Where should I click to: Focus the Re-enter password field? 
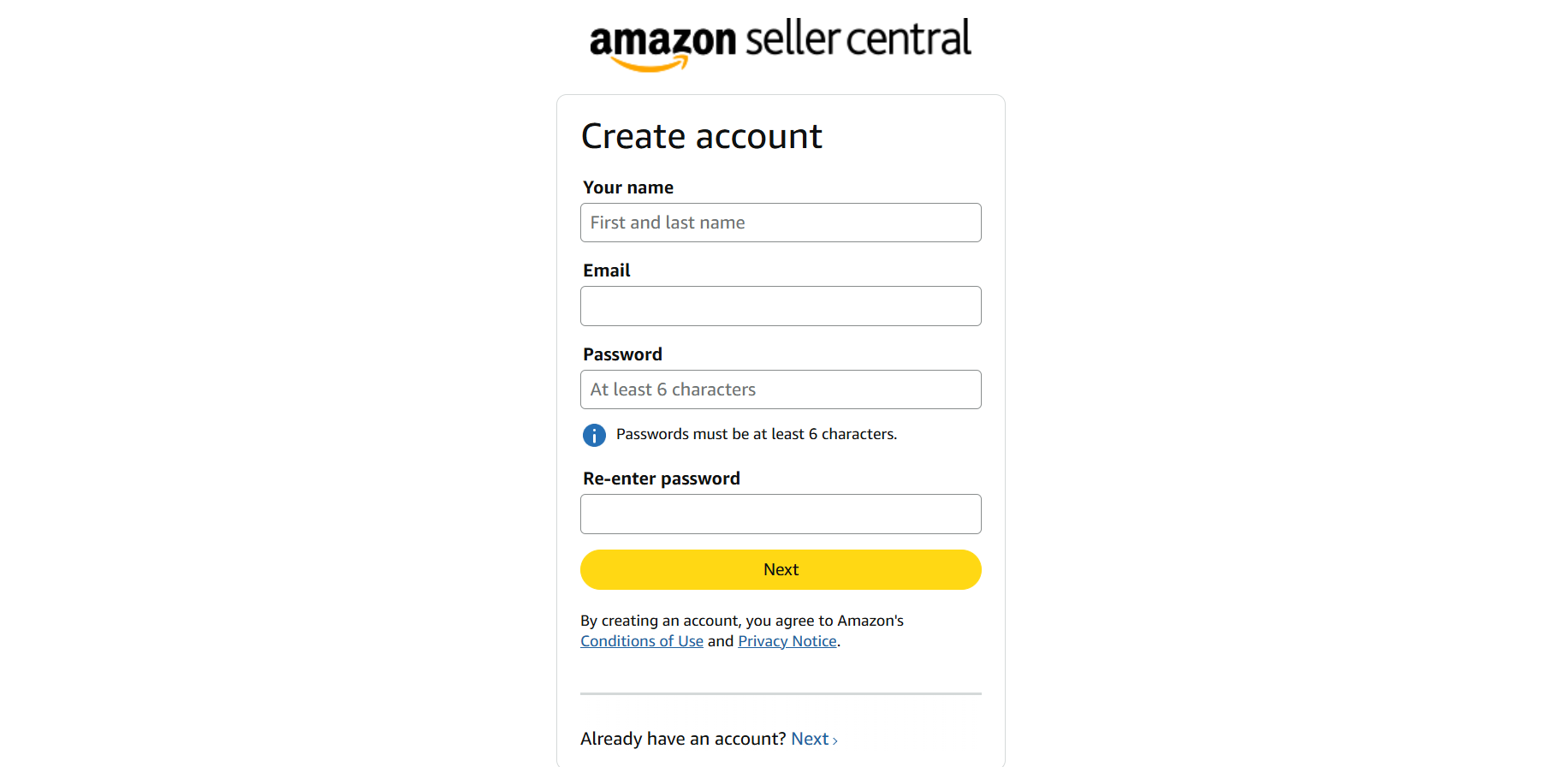click(x=781, y=514)
